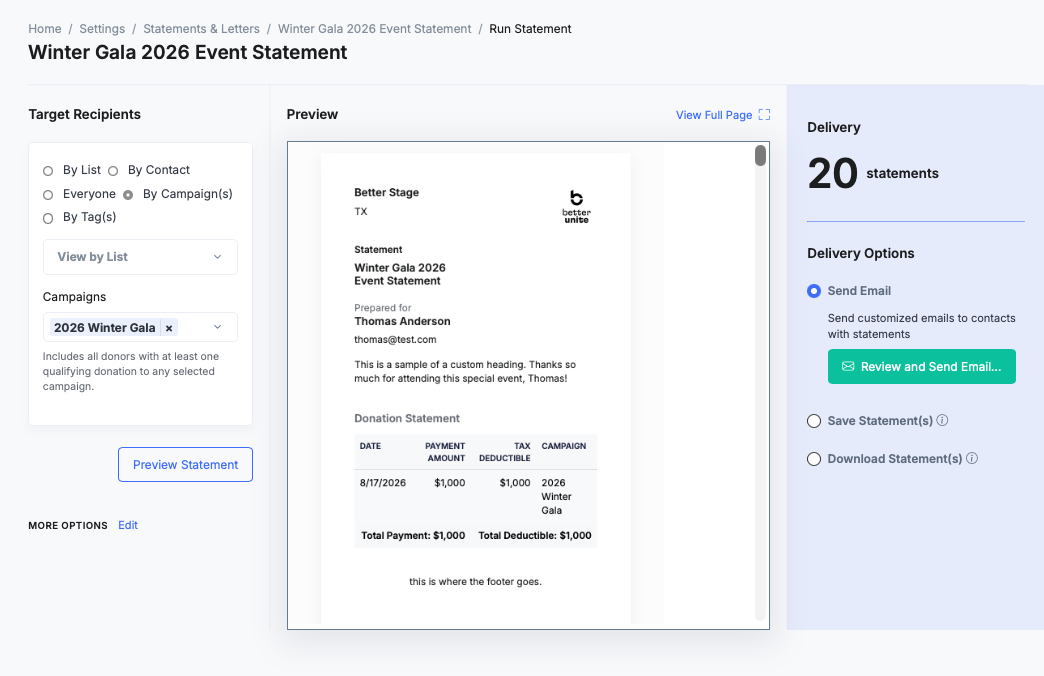Select the By List radio option
Image resolution: width=1044 pixels, height=676 pixels.
pos(48,171)
